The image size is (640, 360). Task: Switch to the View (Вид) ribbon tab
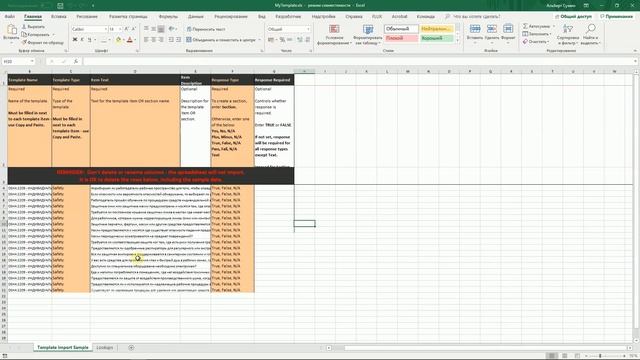(262, 16)
